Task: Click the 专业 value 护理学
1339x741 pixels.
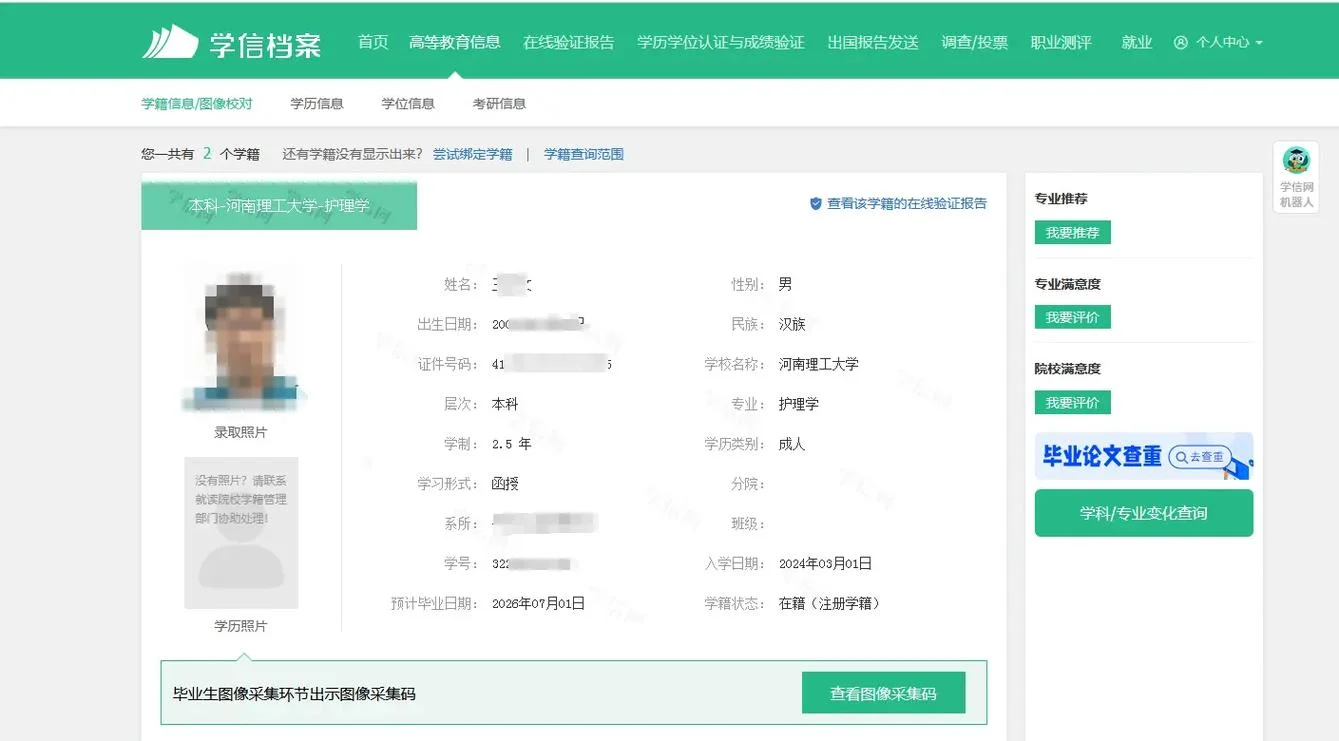Action: [x=799, y=404]
